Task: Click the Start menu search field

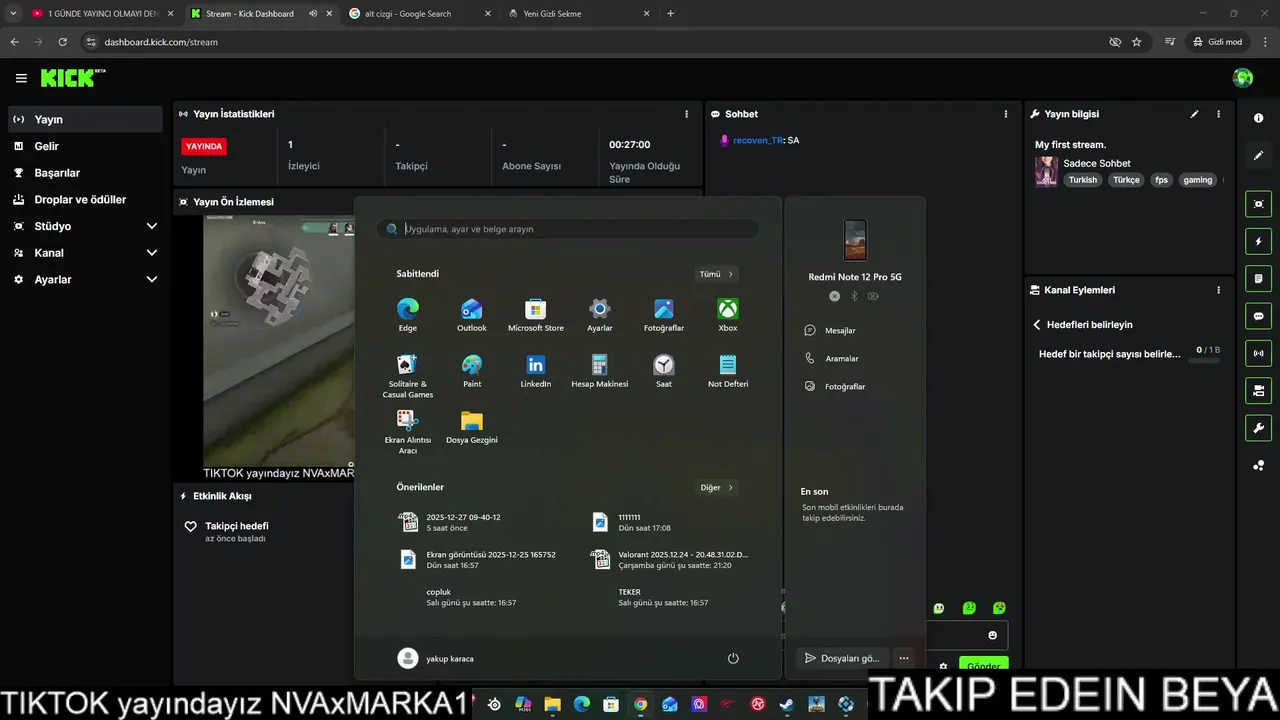Action: (x=568, y=229)
